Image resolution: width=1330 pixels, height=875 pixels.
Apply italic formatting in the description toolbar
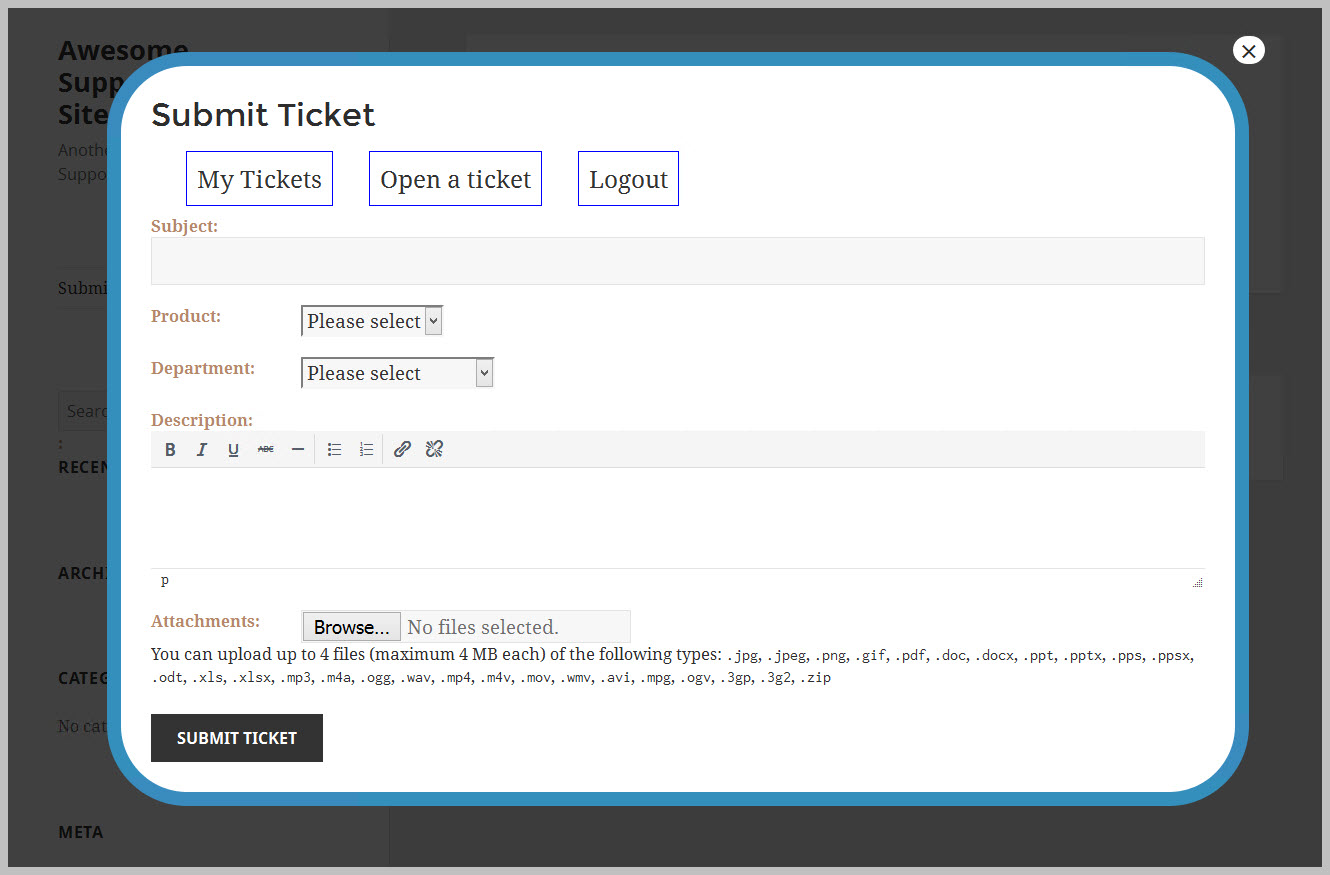click(202, 449)
